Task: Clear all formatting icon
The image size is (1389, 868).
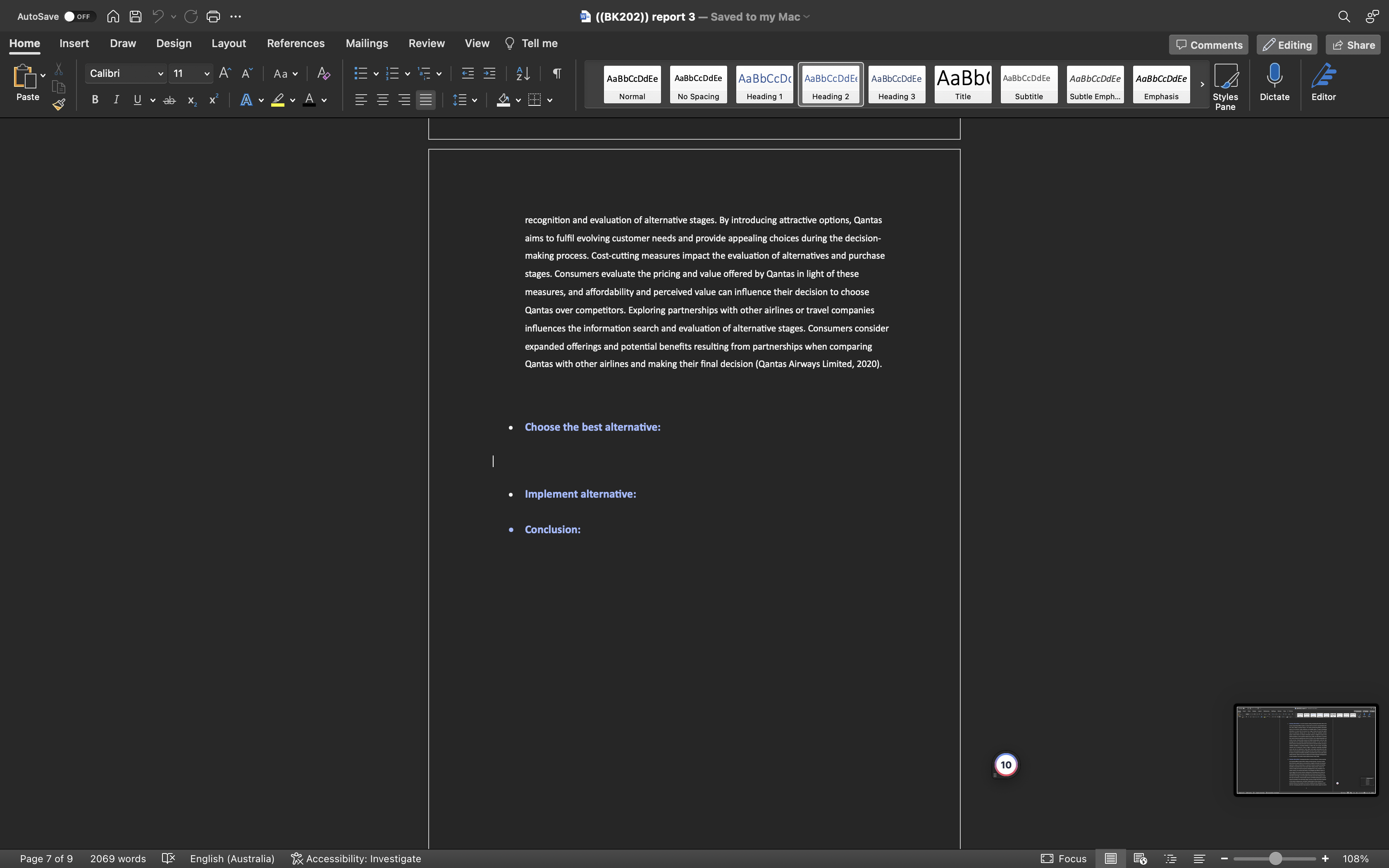Action: click(324, 74)
